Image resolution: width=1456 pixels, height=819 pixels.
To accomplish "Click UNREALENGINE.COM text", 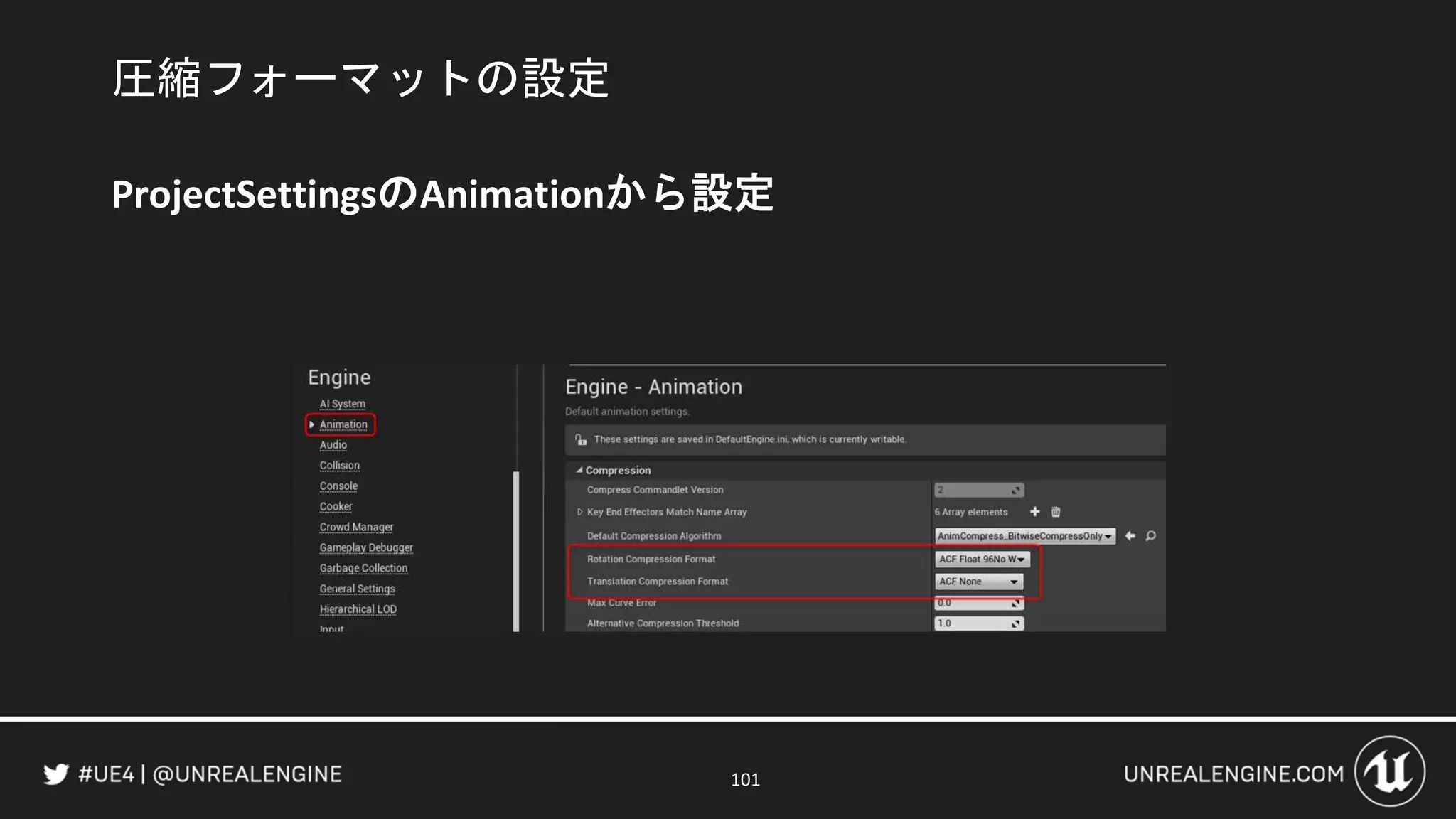I will click(x=1233, y=774).
